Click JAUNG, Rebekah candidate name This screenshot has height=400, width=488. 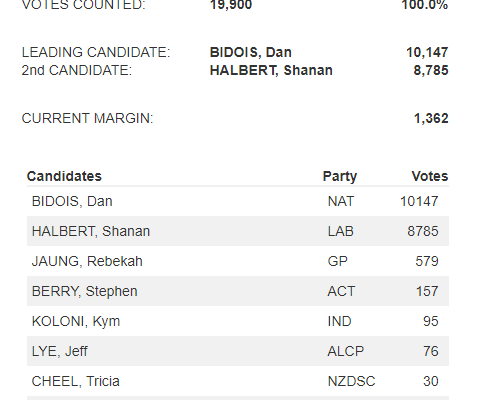point(87,261)
